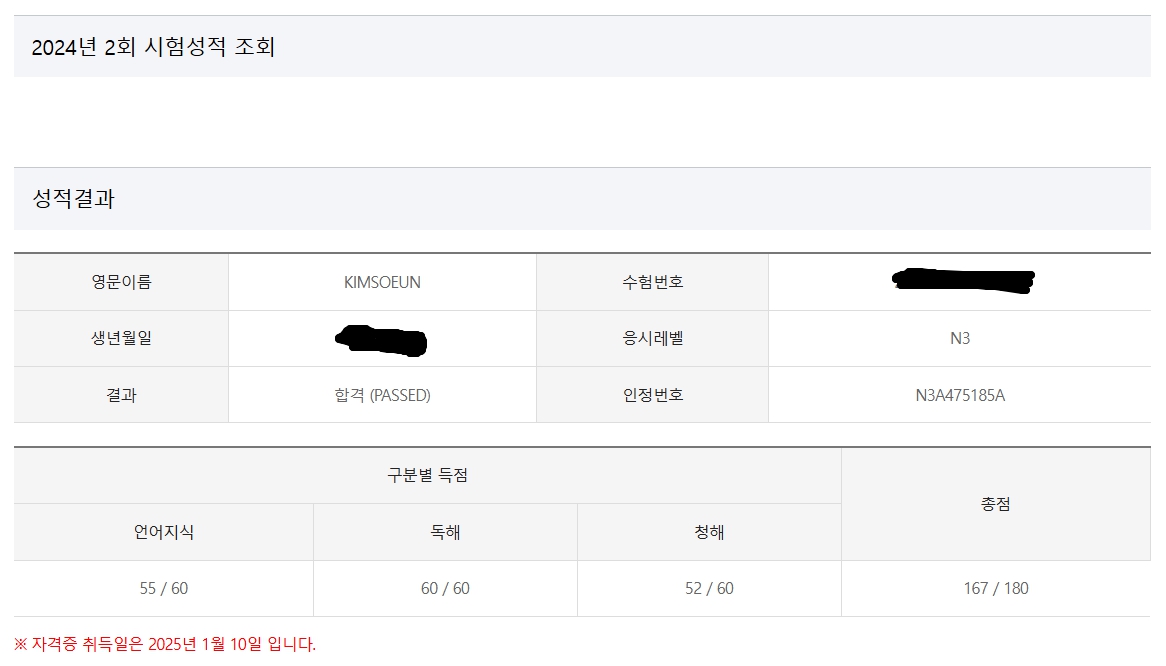The height and width of the screenshot is (666, 1166).
Task: Click the red 자격증 취득일 notice text
Action: [x=165, y=644]
